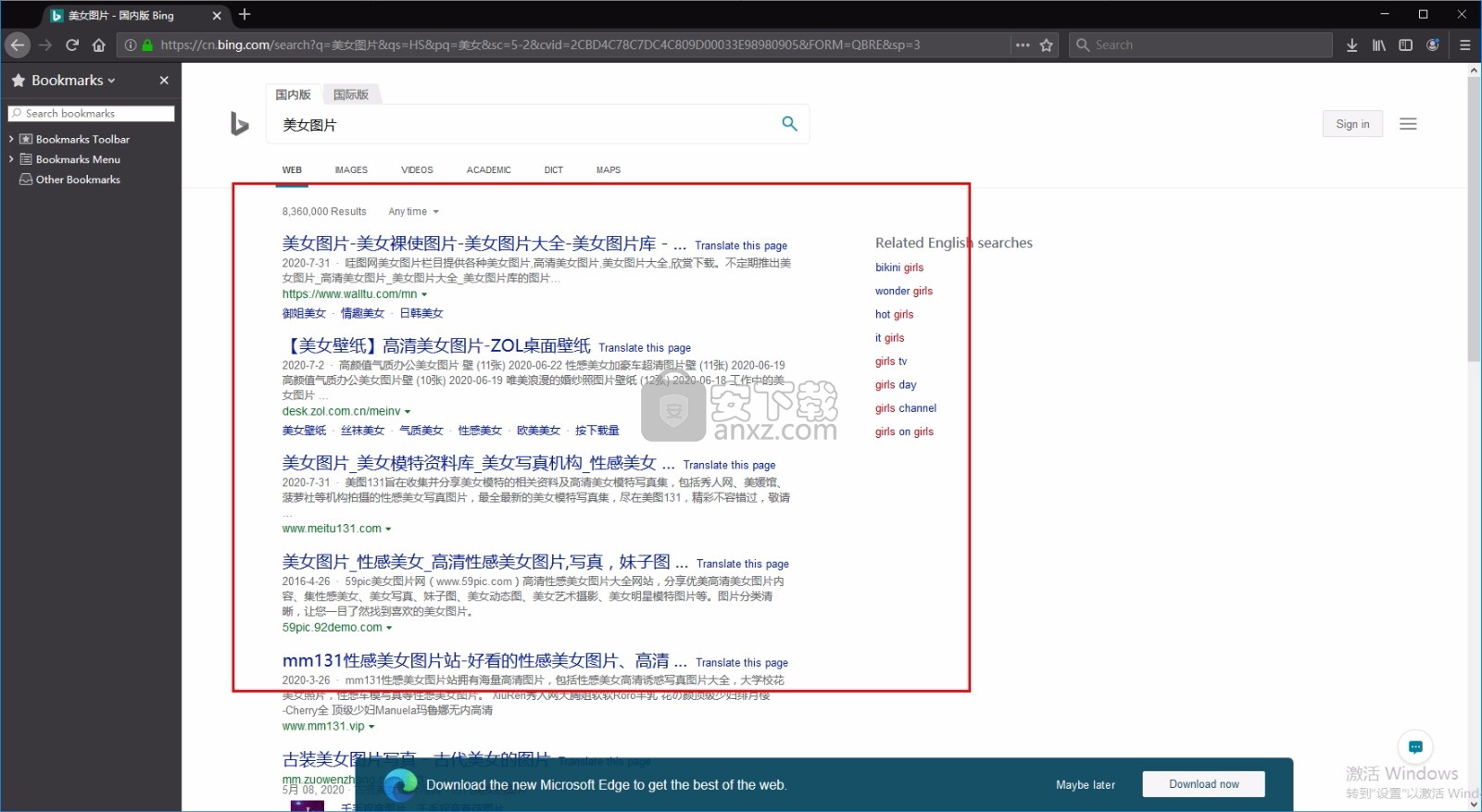Open the mm131性感美女图片站 result link
This screenshot has width=1482, height=812.
point(484,661)
